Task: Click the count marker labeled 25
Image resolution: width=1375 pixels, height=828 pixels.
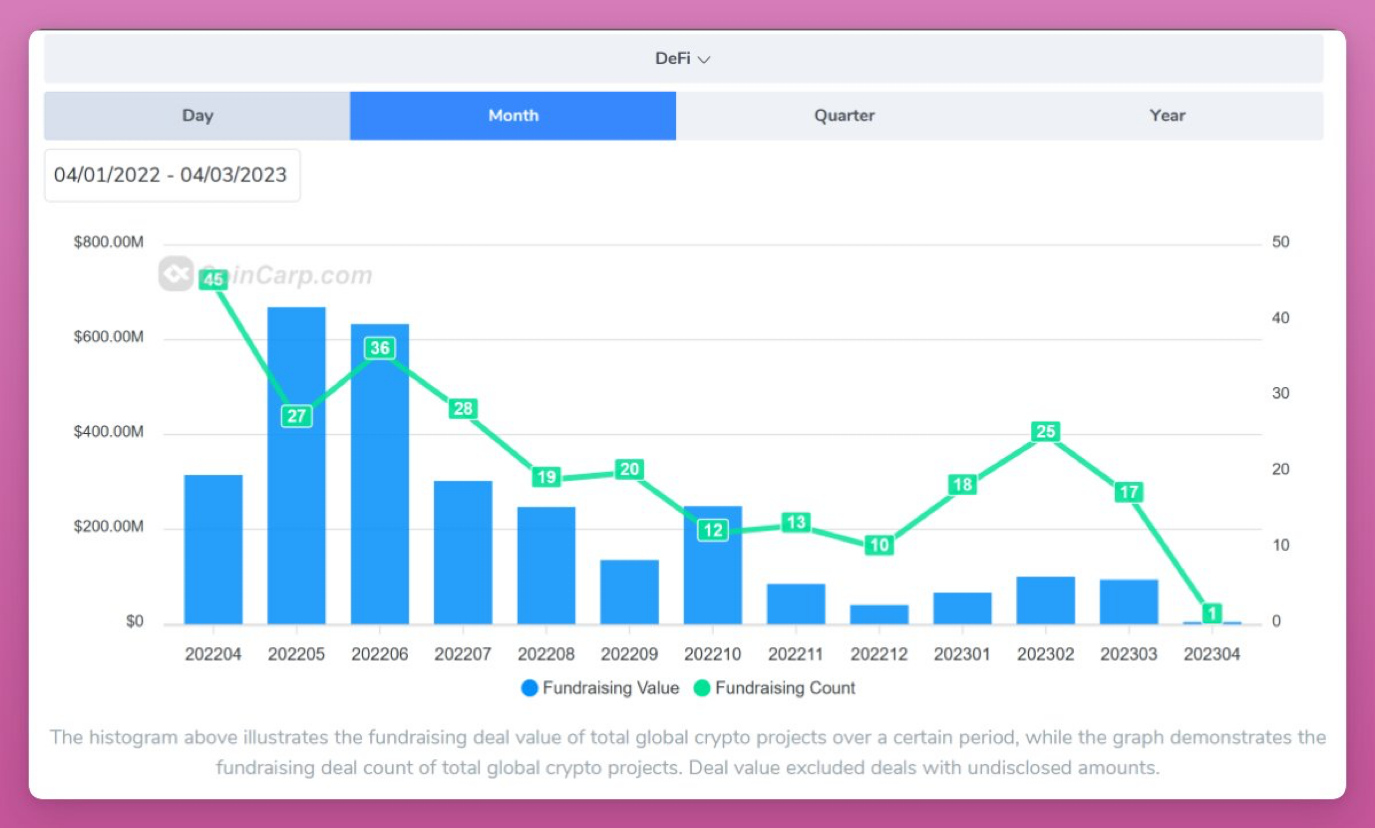Action: click(x=1046, y=432)
